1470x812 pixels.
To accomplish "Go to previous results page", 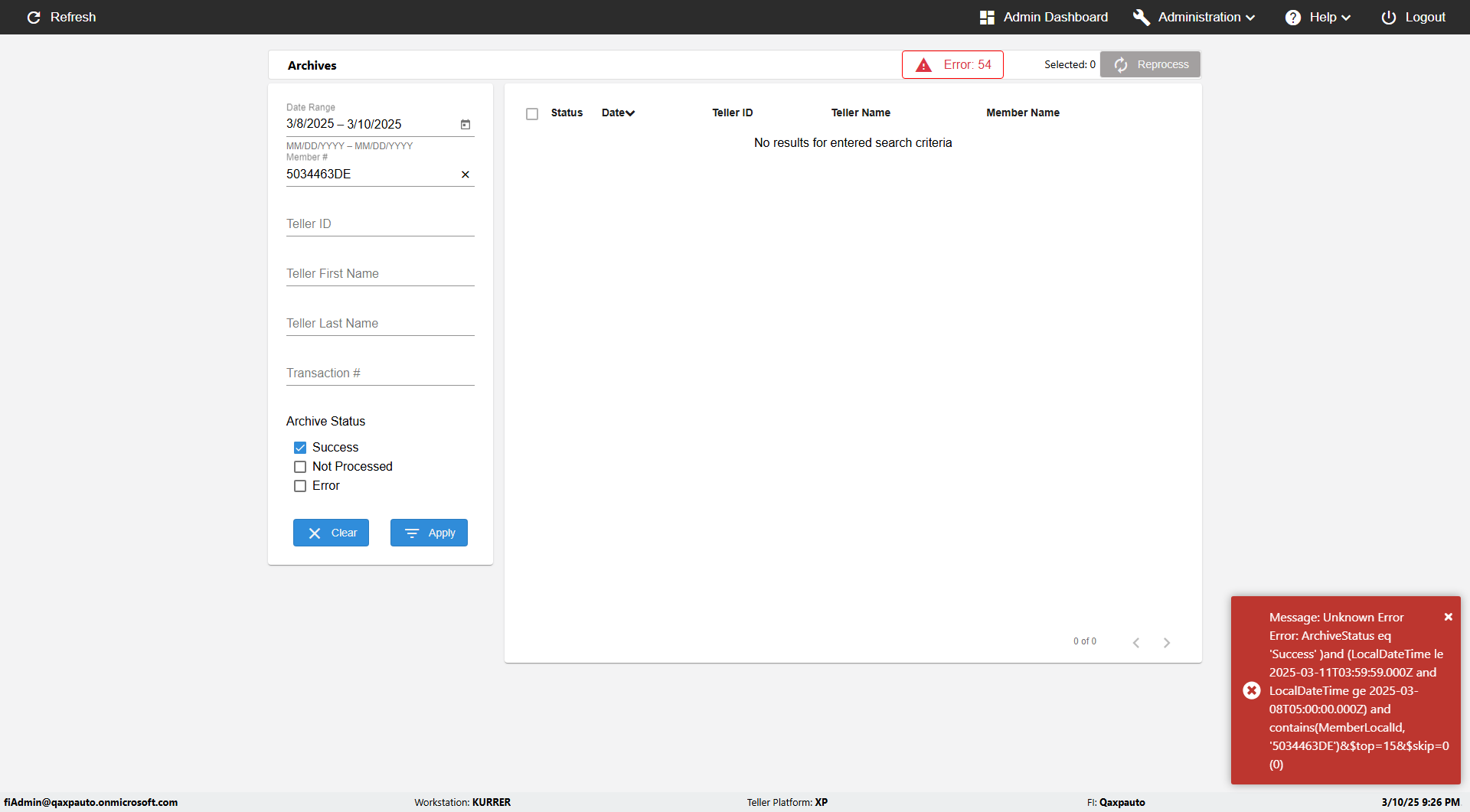I will click(1136, 643).
